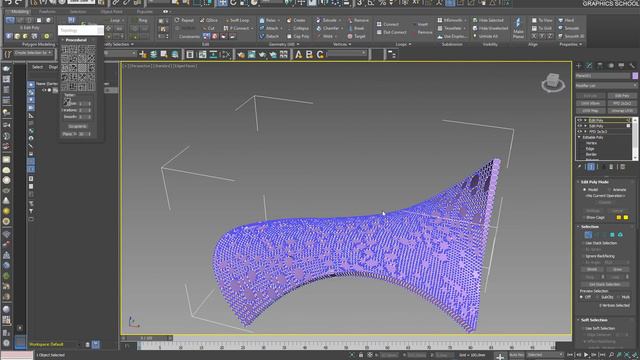Click the first yellow cage color swatch
Viewport: 640px width, 360px height.
619,218
